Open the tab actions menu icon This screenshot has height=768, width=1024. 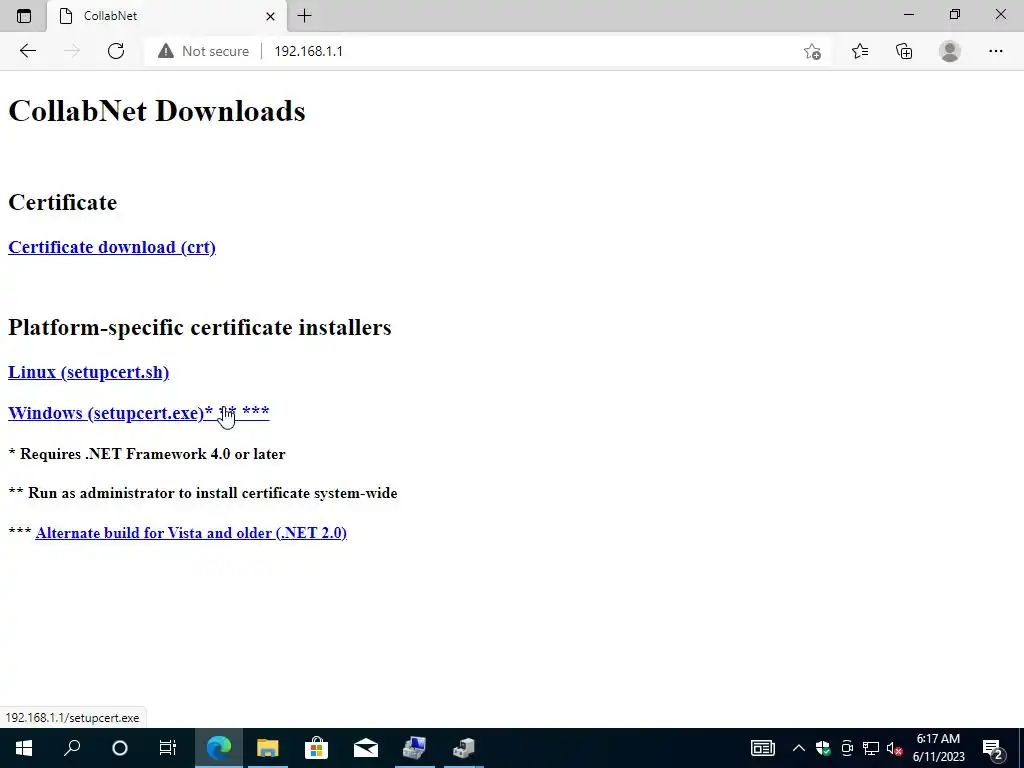(x=24, y=16)
